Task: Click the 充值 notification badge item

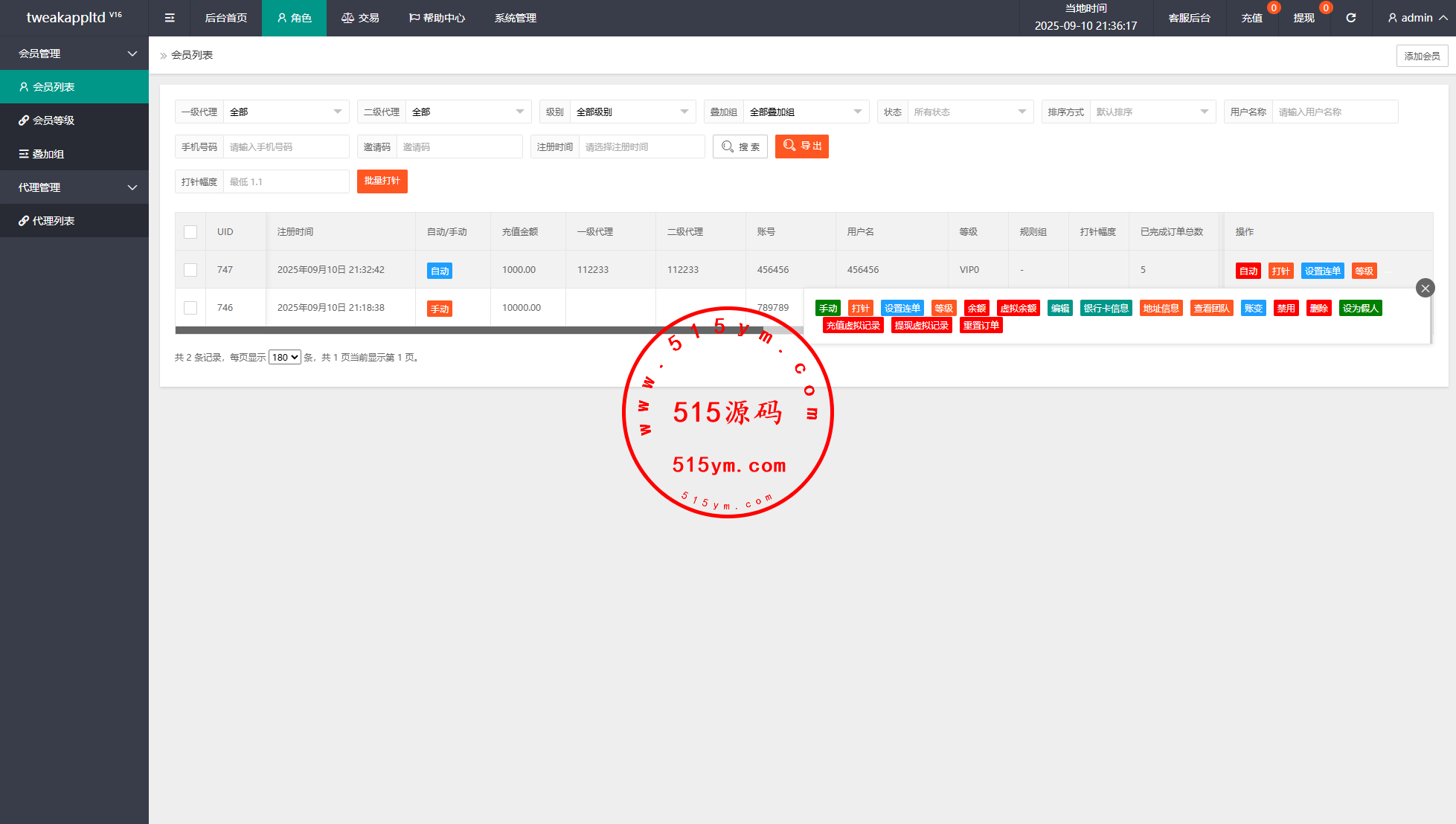Action: tap(1252, 18)
